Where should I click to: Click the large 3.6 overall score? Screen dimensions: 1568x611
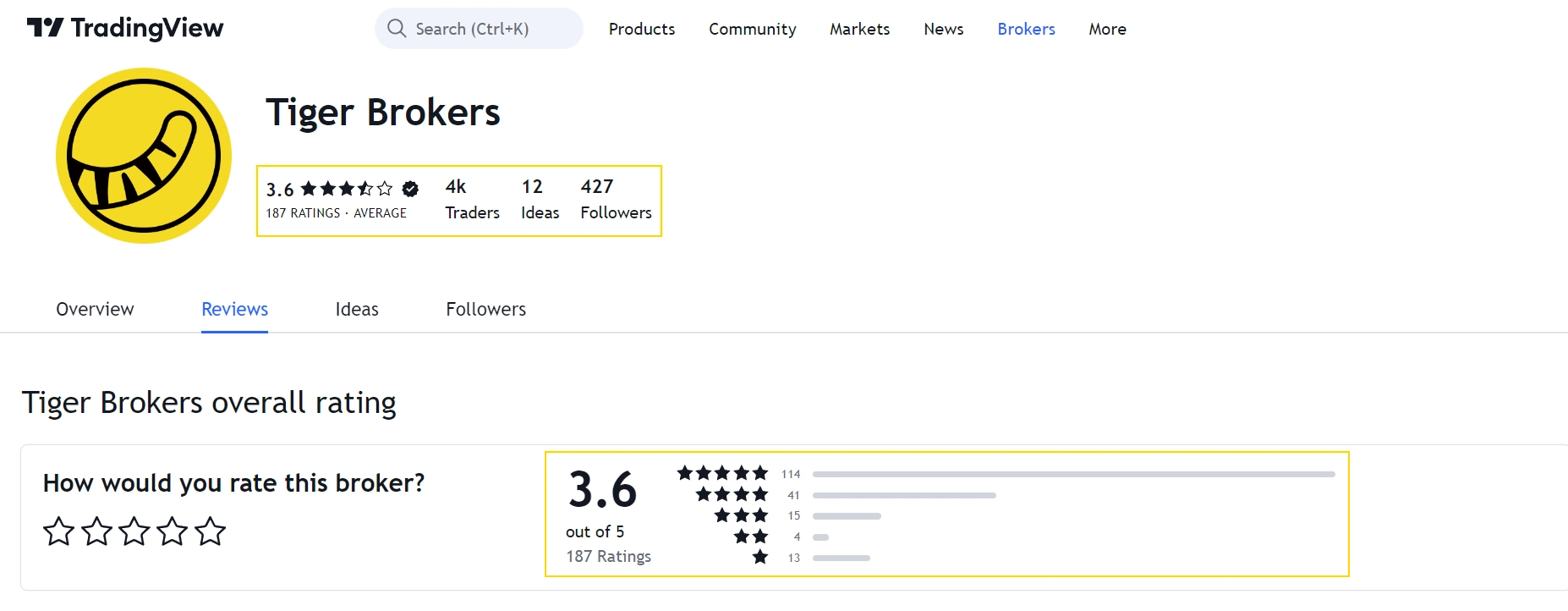tap(602, 490)
